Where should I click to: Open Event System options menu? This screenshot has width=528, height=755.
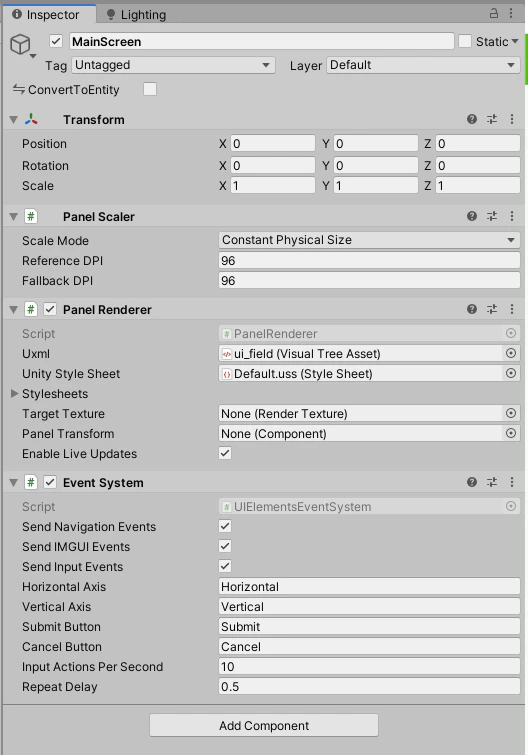(x=512, y=482)
